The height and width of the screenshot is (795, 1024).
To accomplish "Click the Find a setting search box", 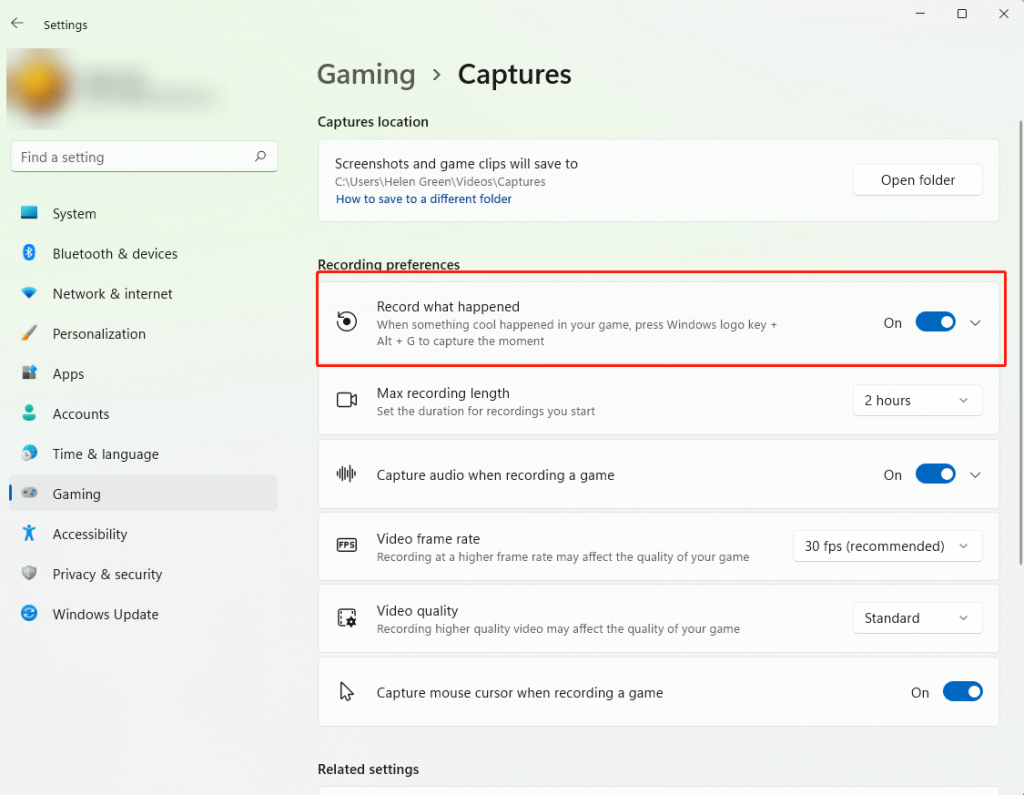I will (143, 157).
